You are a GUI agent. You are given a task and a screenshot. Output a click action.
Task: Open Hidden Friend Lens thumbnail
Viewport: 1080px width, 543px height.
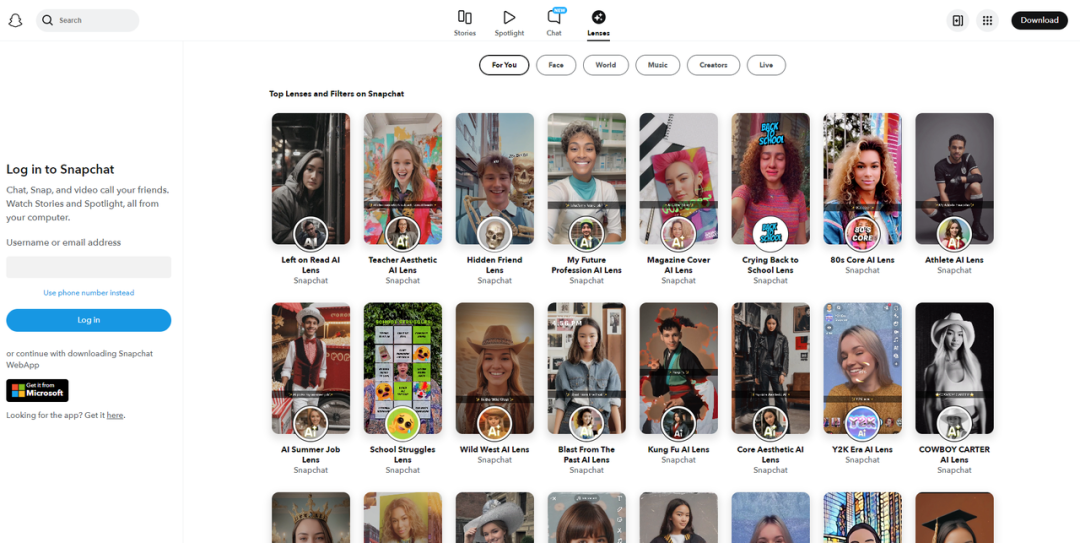(x=495, y=178)
